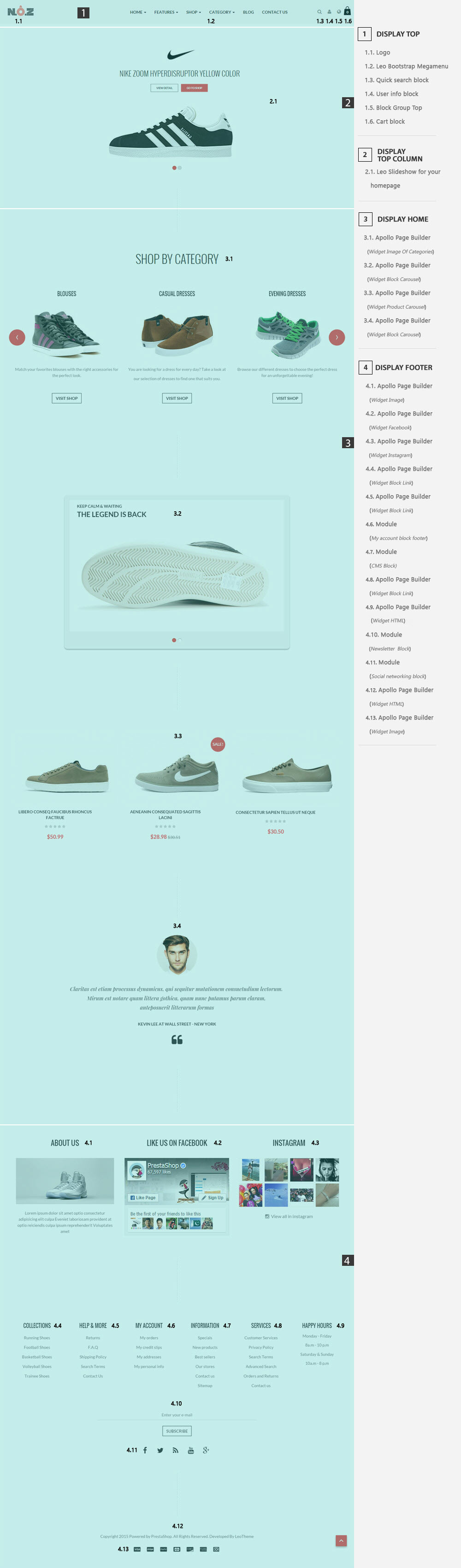Open the Facebook social icon in footer
This screenshot has width=461, height=1568.
point(145,1451)
